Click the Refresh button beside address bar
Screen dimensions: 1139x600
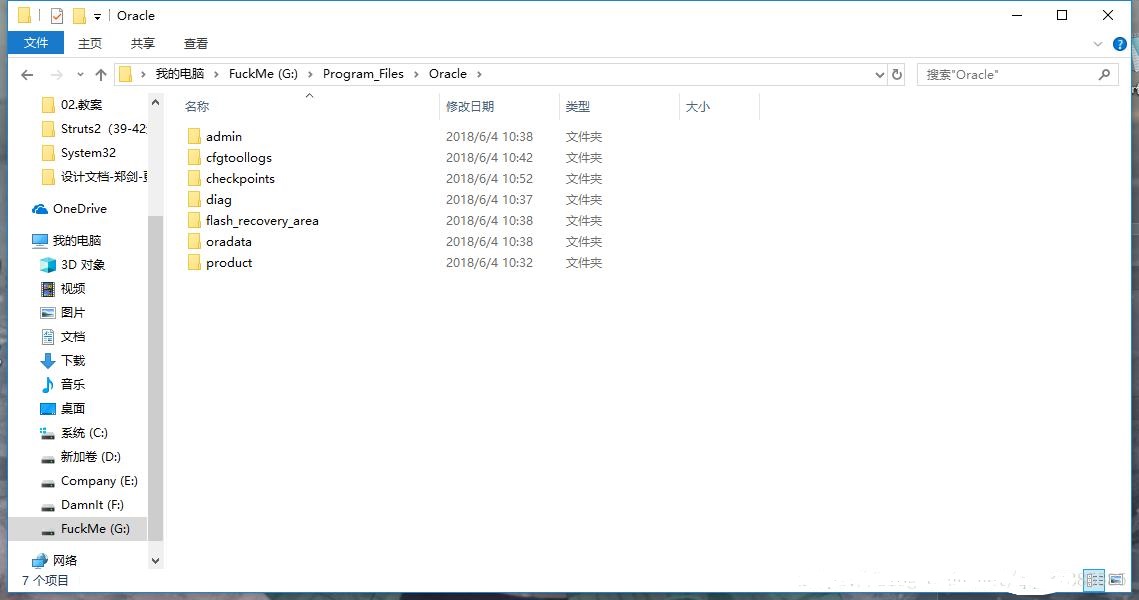897,75
